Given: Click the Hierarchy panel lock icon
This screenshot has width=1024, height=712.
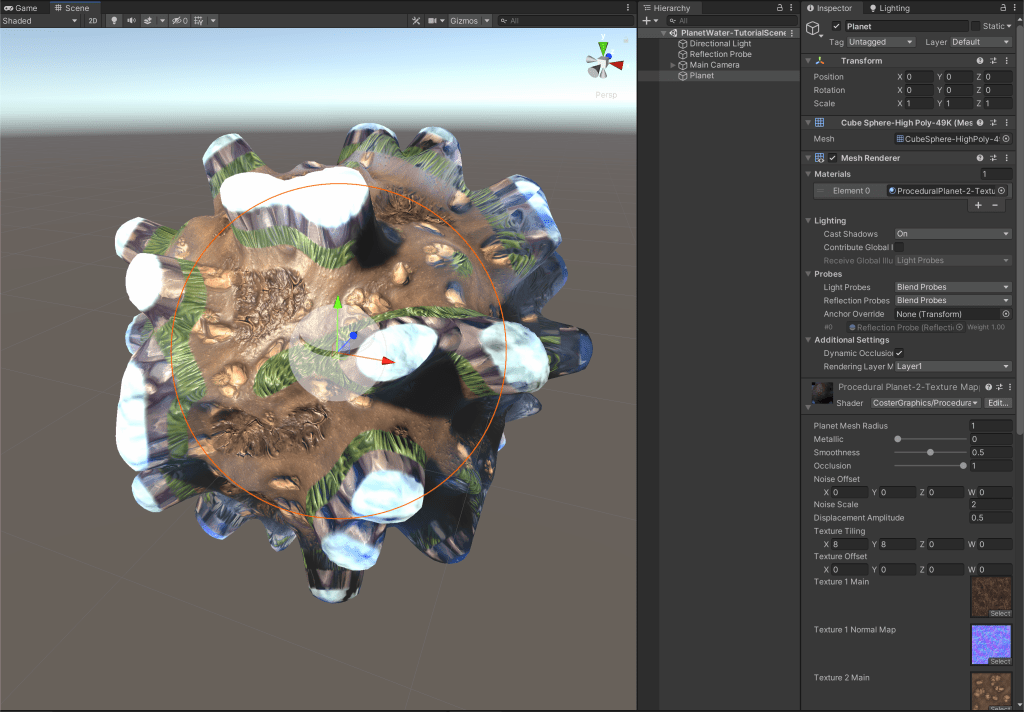Looking at the screenshot, I should pyautogui.click(x=779, y=8).
